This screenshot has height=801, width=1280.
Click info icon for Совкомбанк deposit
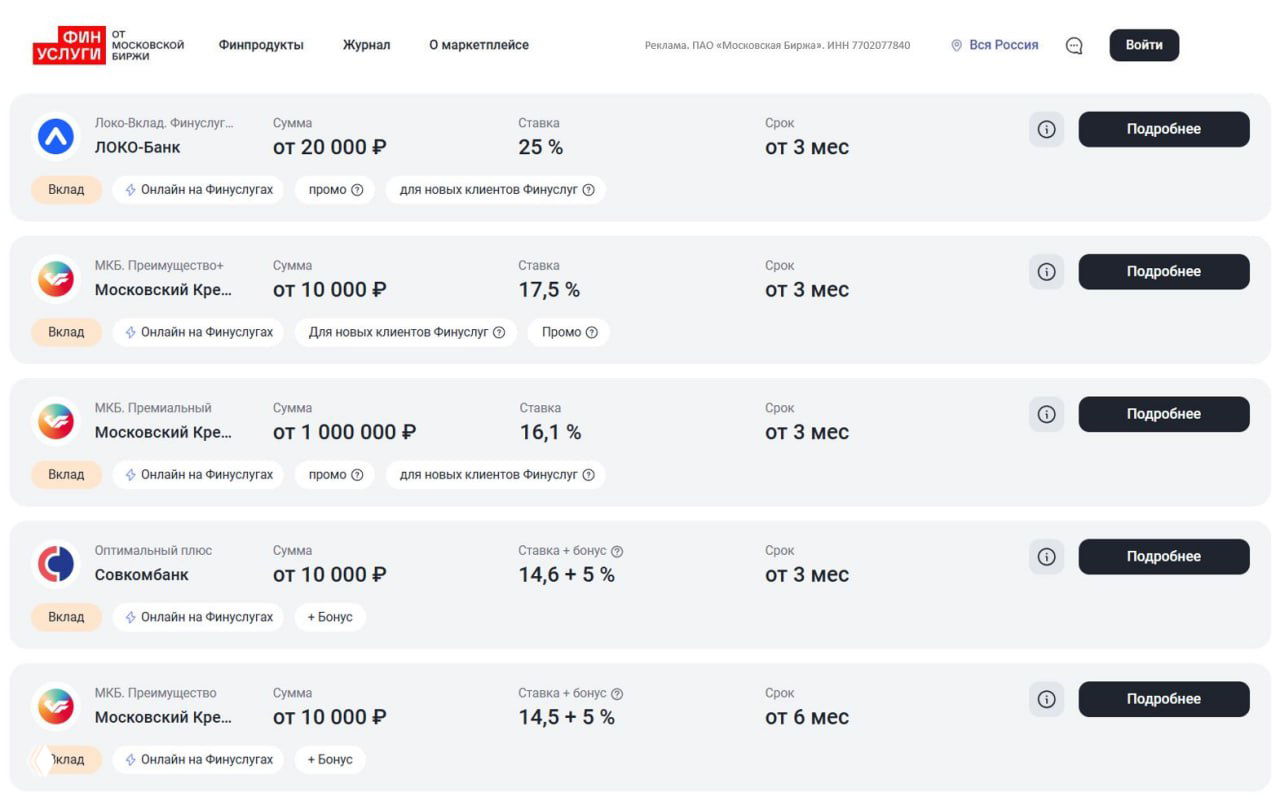point(1046,557)
